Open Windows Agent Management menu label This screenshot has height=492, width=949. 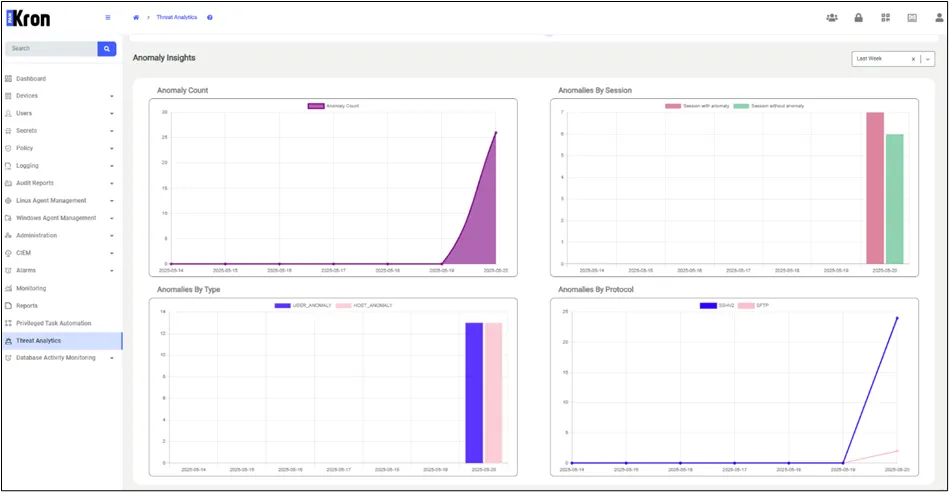[56, 218]
